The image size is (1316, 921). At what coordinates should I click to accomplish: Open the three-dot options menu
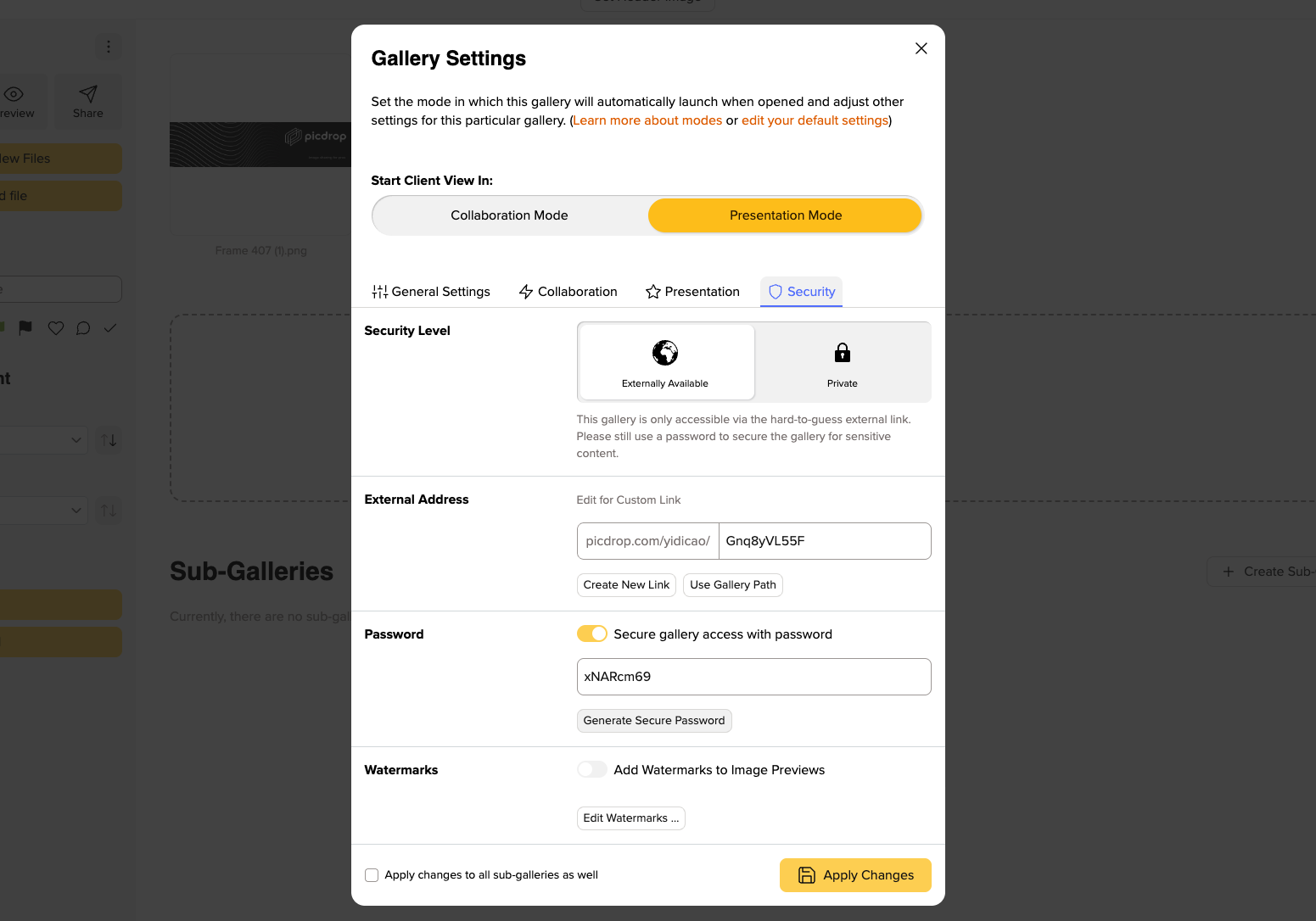click(109, 47)
